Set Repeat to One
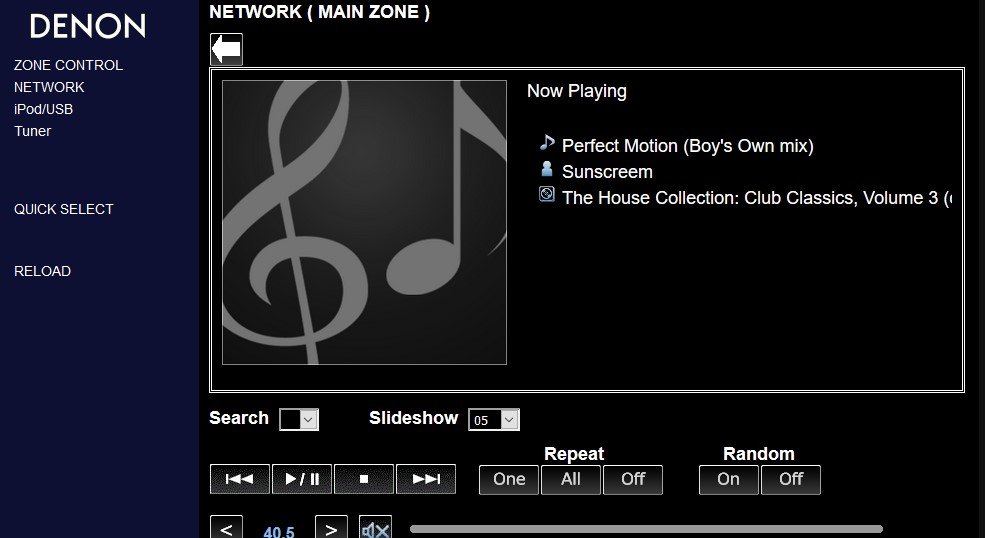The height and width of the screenshot is (538, 985). coord(509,480)
